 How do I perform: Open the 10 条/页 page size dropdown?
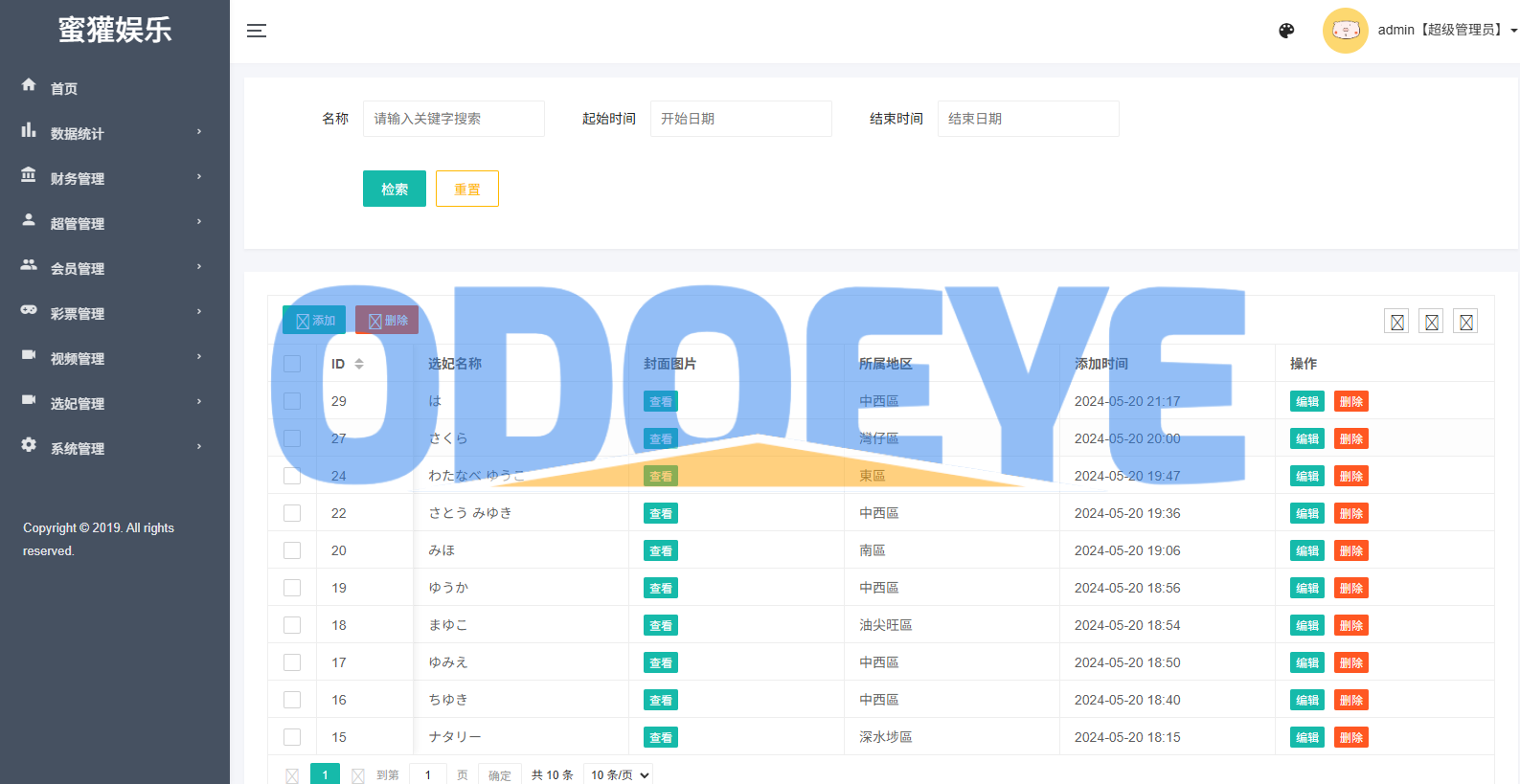621,774
